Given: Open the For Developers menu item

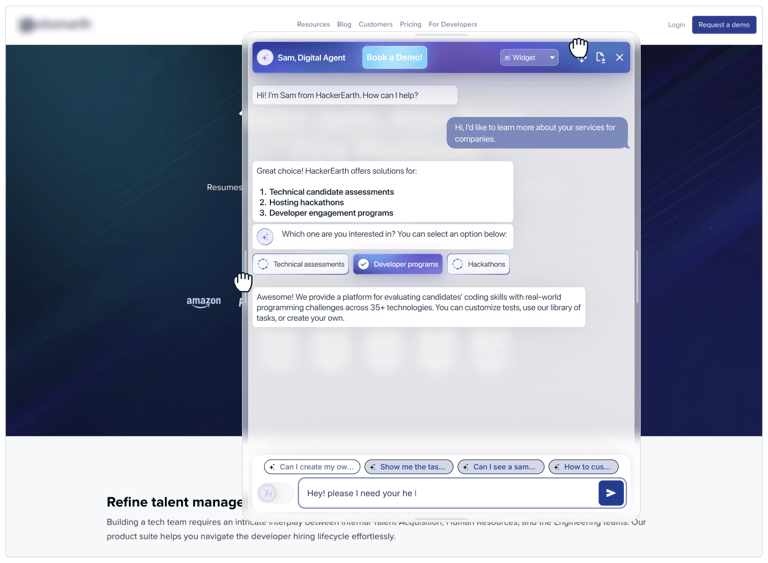Looking at the screenshot, I should pos(453,24).
